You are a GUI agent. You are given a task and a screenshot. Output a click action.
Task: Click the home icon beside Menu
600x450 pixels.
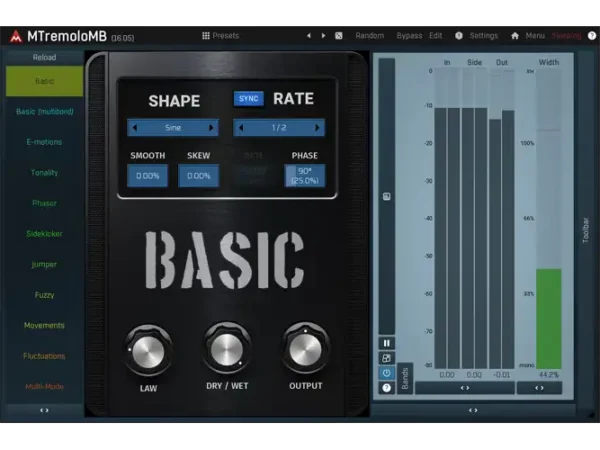point(515,36)
